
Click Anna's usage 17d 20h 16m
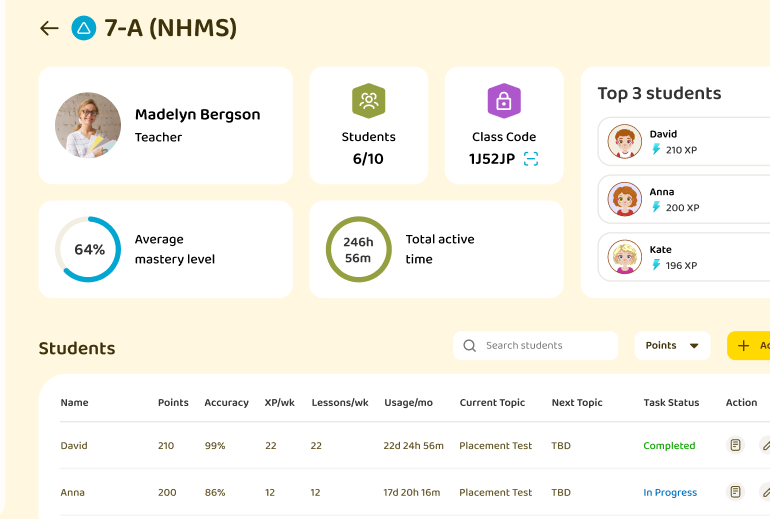click(x=412, y=492)
